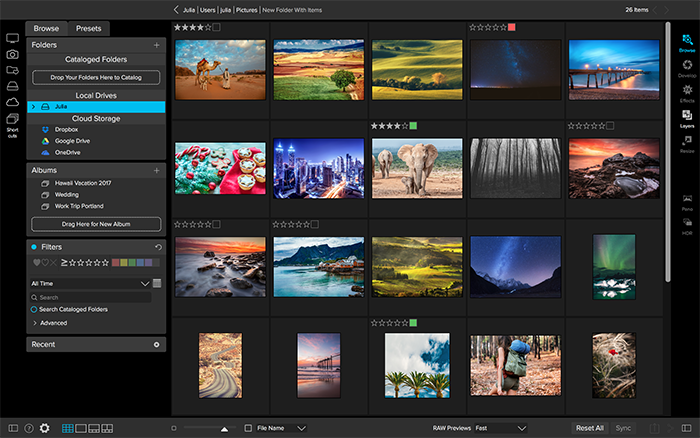Open RAW Previews Fast dropdown
Screen dimensions: 700x438
pos(500,428)
